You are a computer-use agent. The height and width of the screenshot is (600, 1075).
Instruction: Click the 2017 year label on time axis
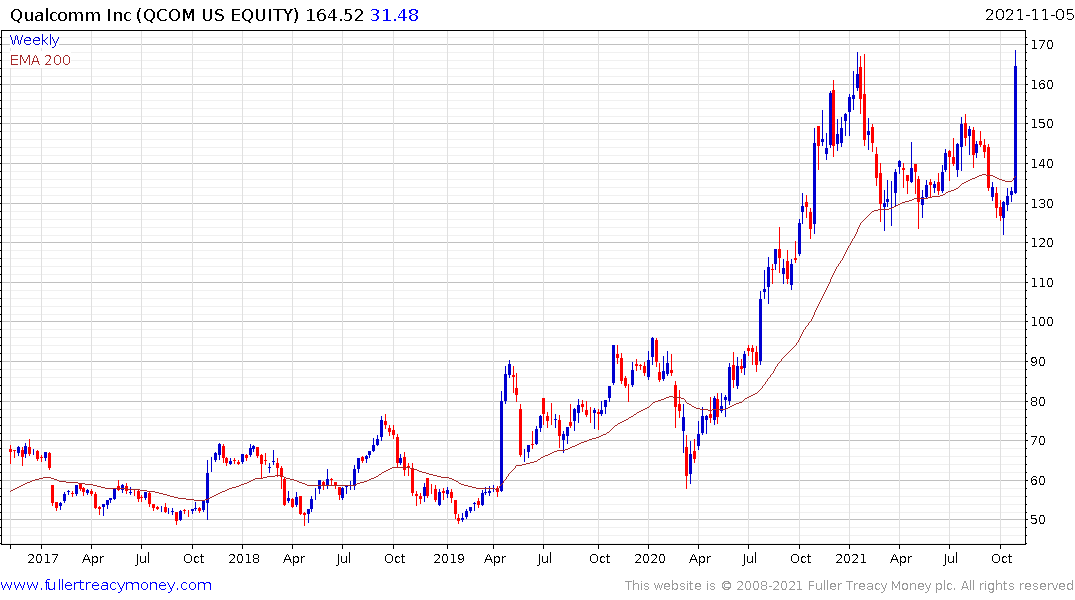(x=43, y=558)
